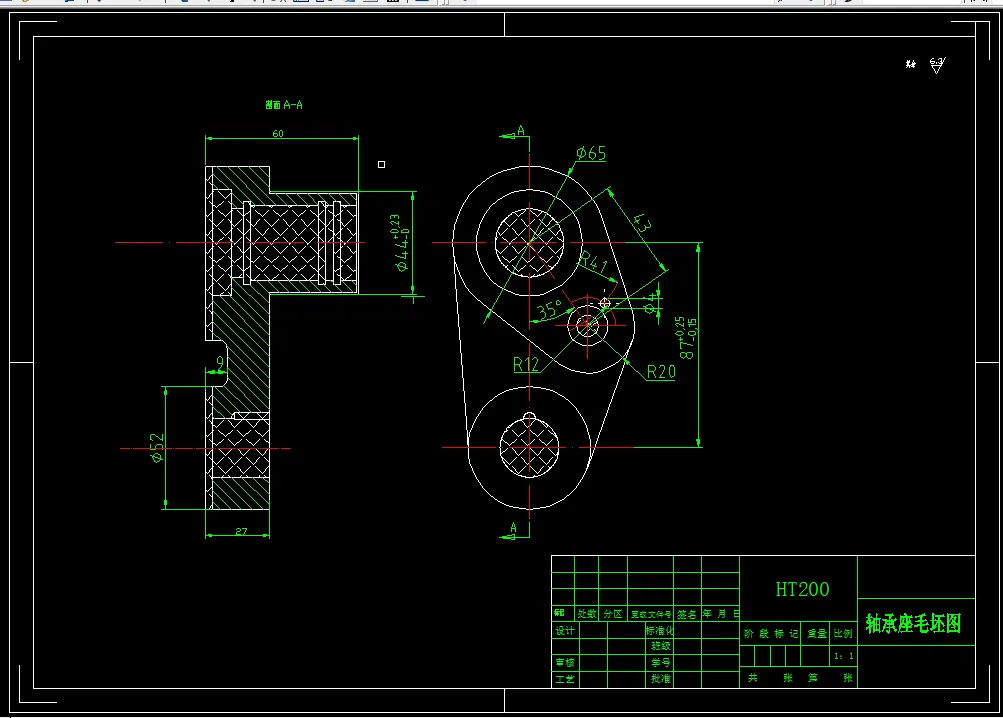Click the '设计' cell in title block

[565, 631]
